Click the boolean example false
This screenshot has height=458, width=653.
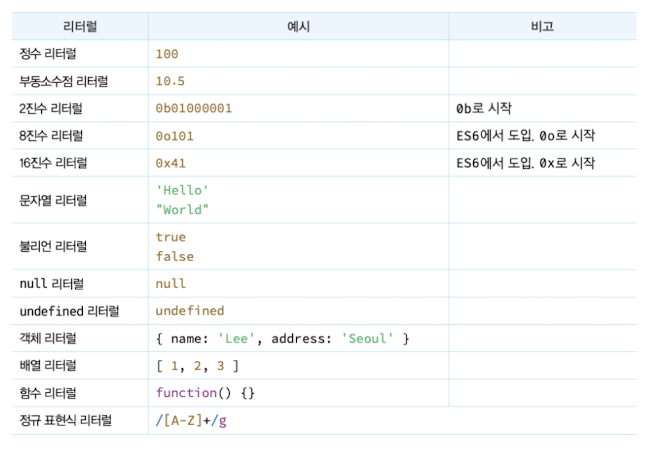[x=175, y=256]
